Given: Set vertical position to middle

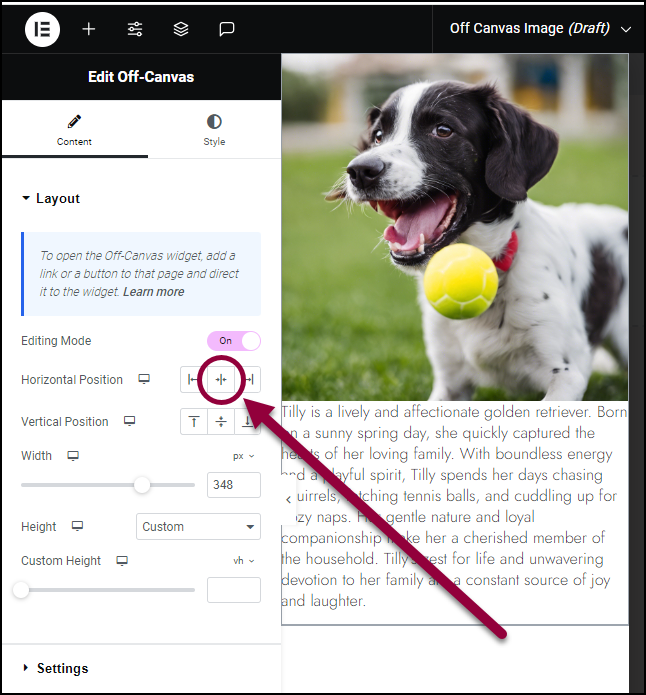Looking at the screenshot, I should pos(221,421).
